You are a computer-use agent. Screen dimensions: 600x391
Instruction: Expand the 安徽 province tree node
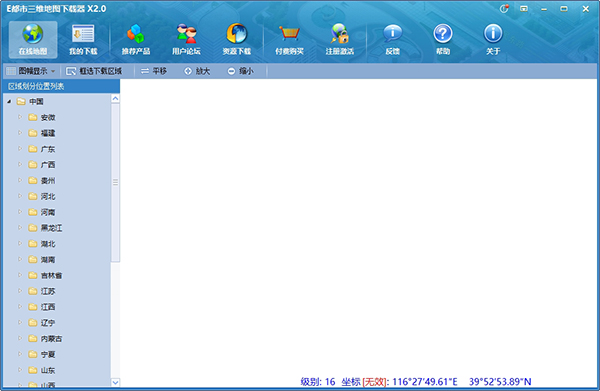[20, 117]
